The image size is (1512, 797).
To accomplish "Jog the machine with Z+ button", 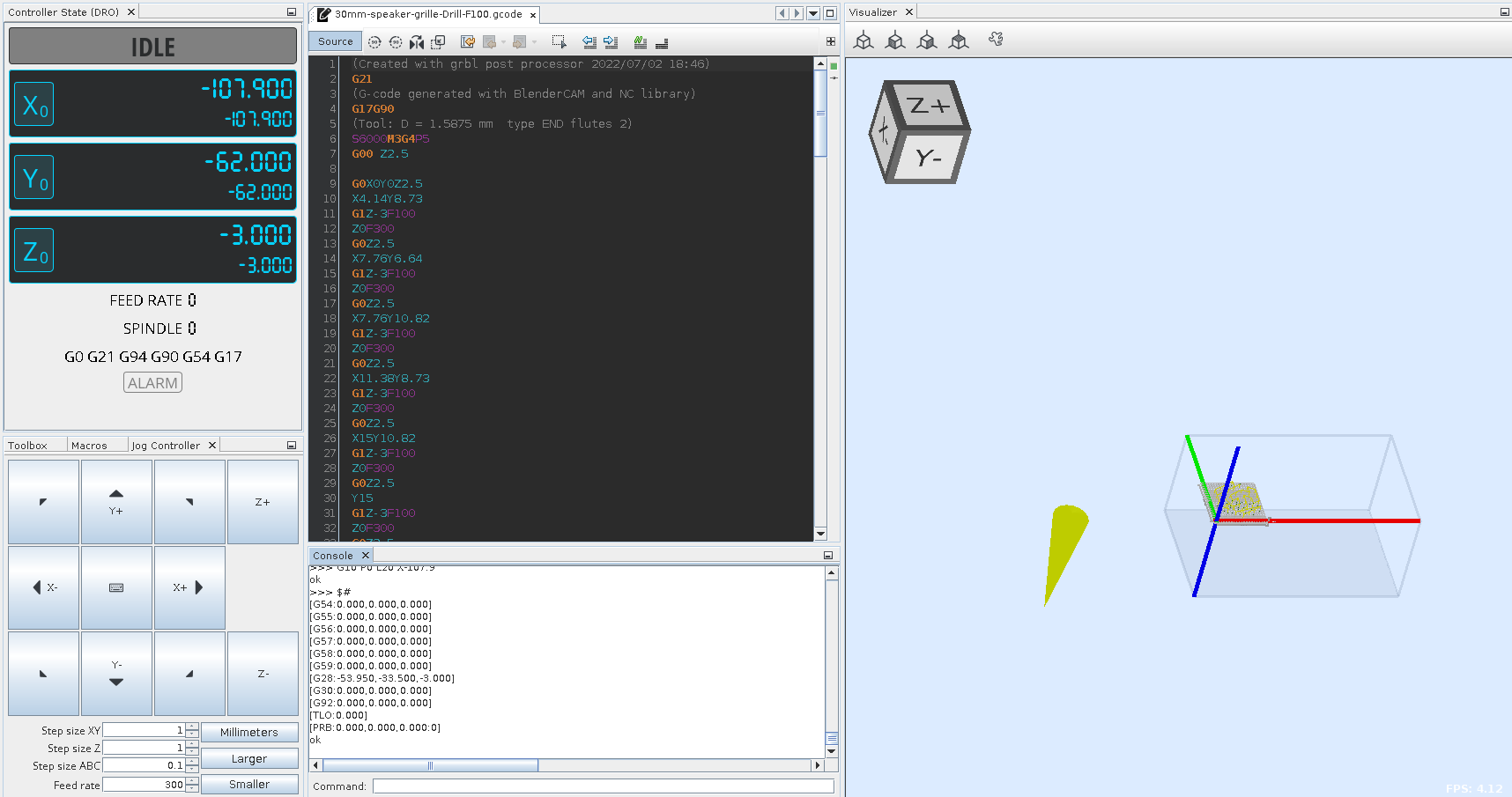I will [263, 502].
